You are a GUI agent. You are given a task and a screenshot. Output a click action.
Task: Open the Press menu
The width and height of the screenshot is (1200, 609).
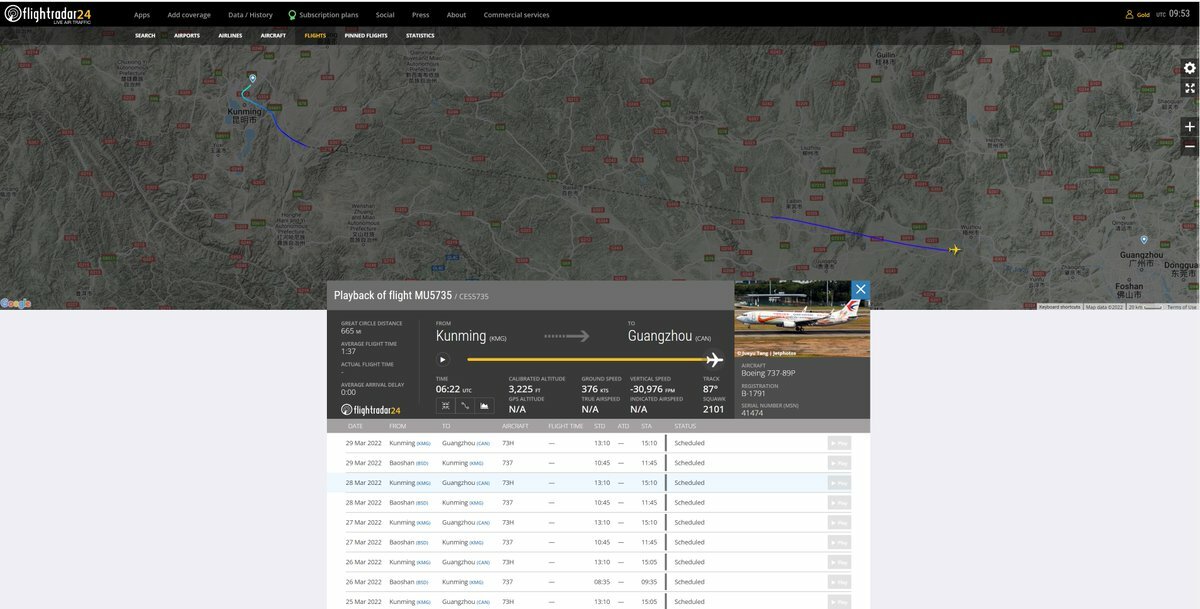421,15
